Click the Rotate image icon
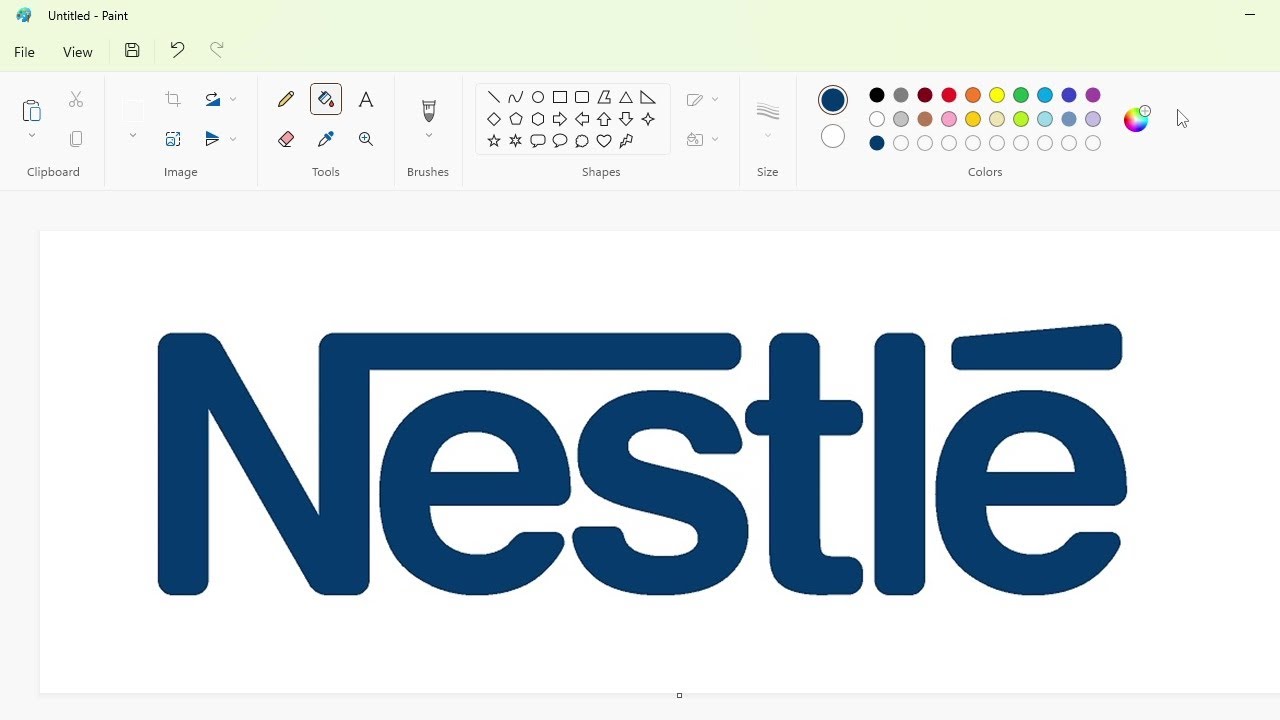This screenshot has width=1280, height=720. pos(213,99)
